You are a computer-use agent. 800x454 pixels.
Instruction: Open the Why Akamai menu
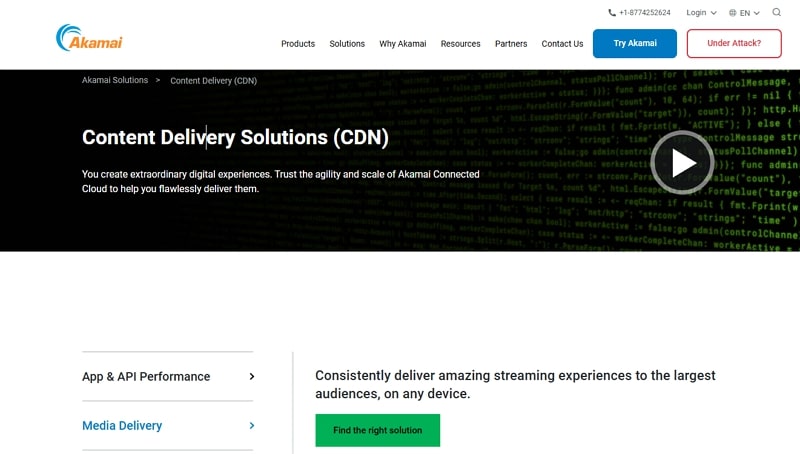point(403,44)
